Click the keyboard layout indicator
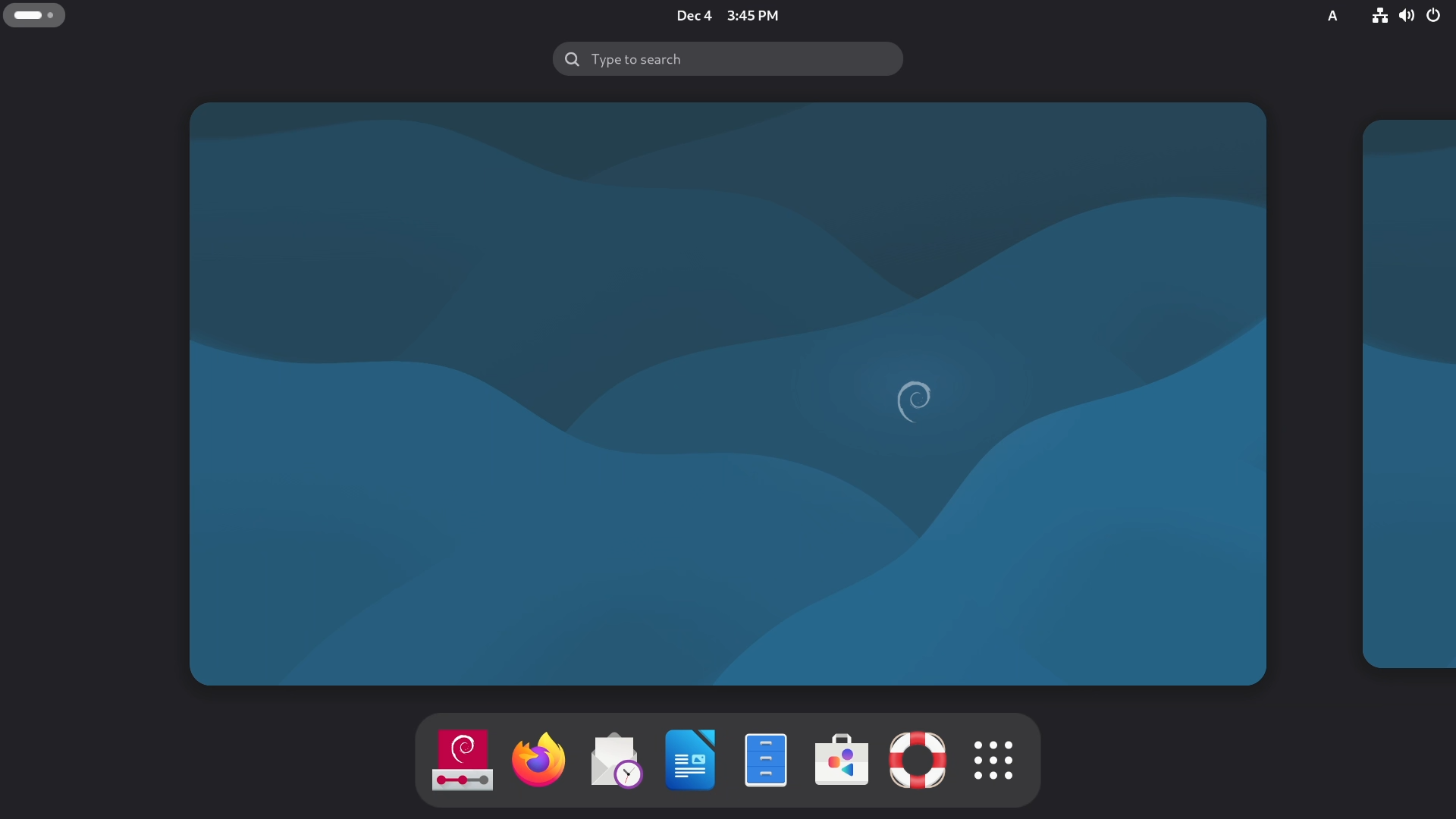 1332,15
